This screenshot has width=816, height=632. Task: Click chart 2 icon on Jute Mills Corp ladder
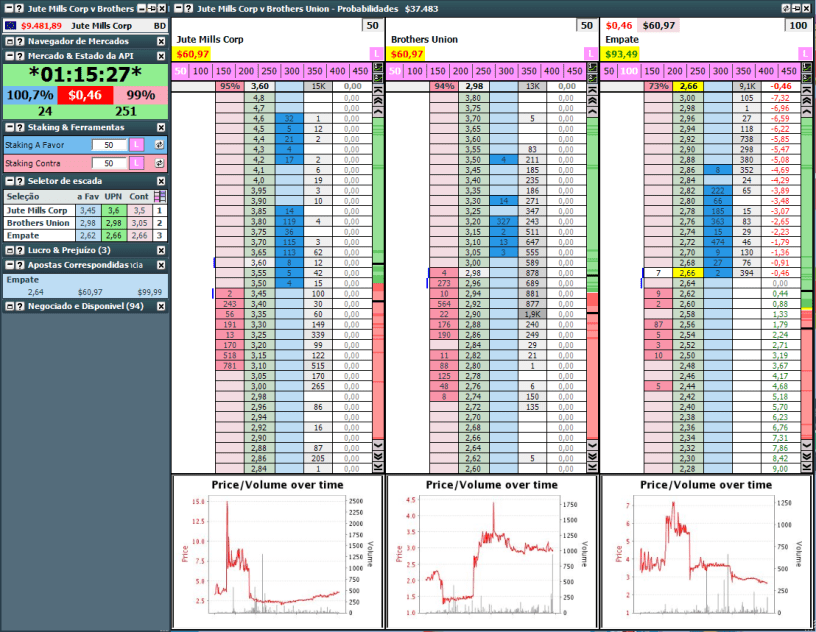tap(378, 77)
